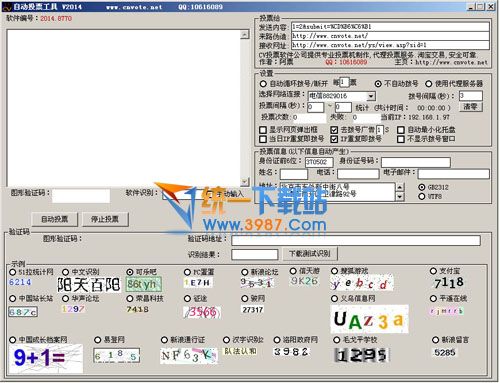This screenshot has height=383, width=500.
Task: Click 来路伪造 URL field
Action: [390, 36]
